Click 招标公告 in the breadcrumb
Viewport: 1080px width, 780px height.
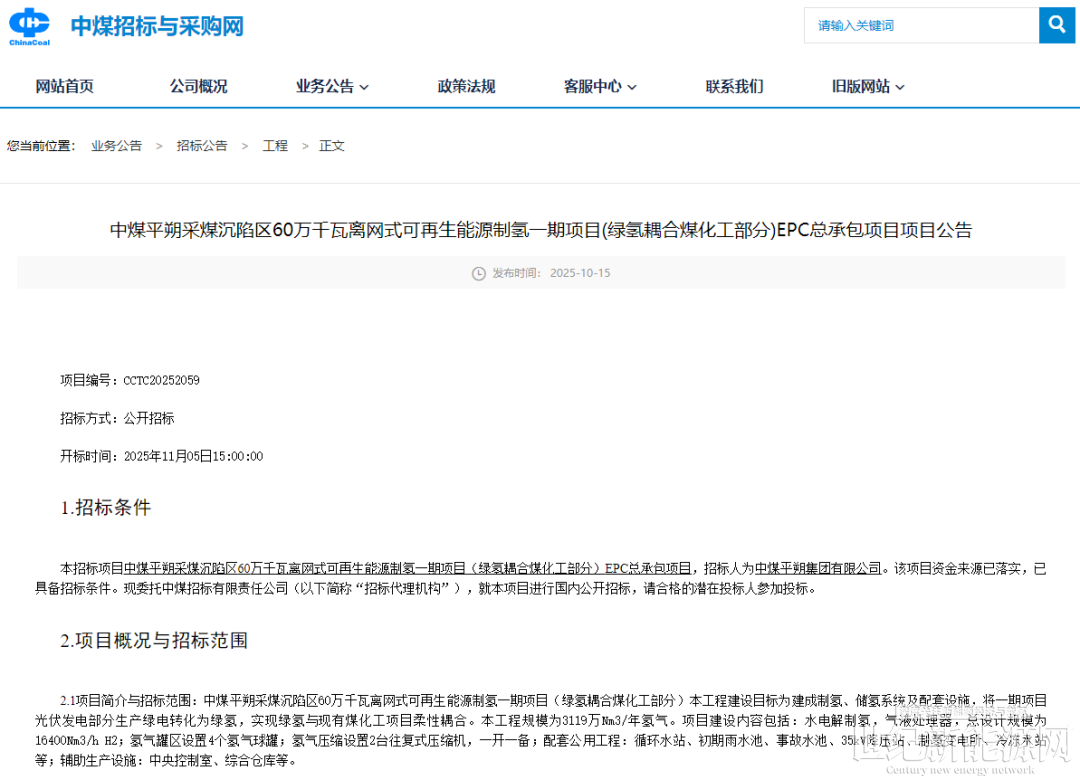[202, 146]
